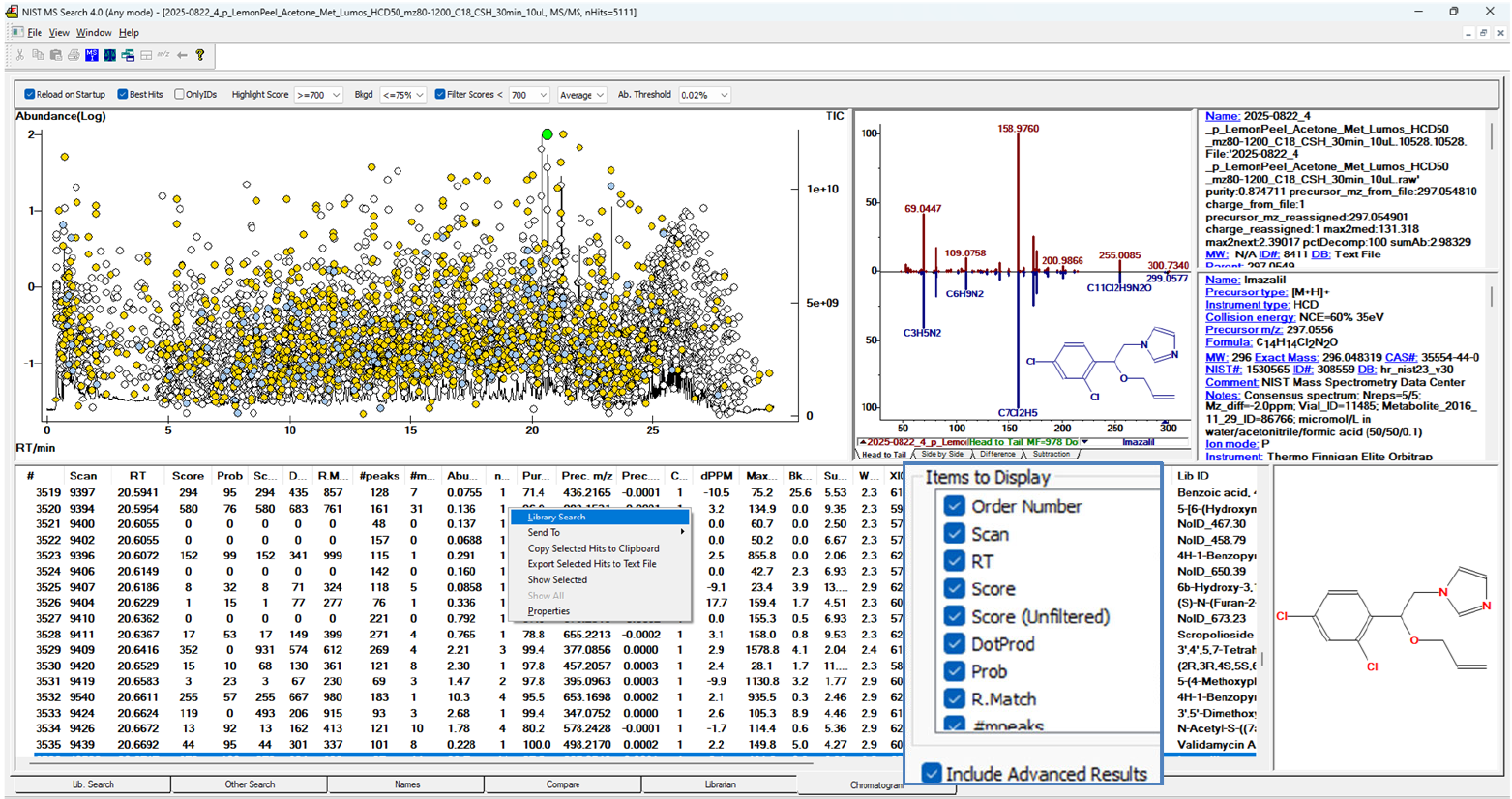This screenshot has width=1512, height=799.
Task: Switch to the Librarian tab
Action: coord(720,784)
